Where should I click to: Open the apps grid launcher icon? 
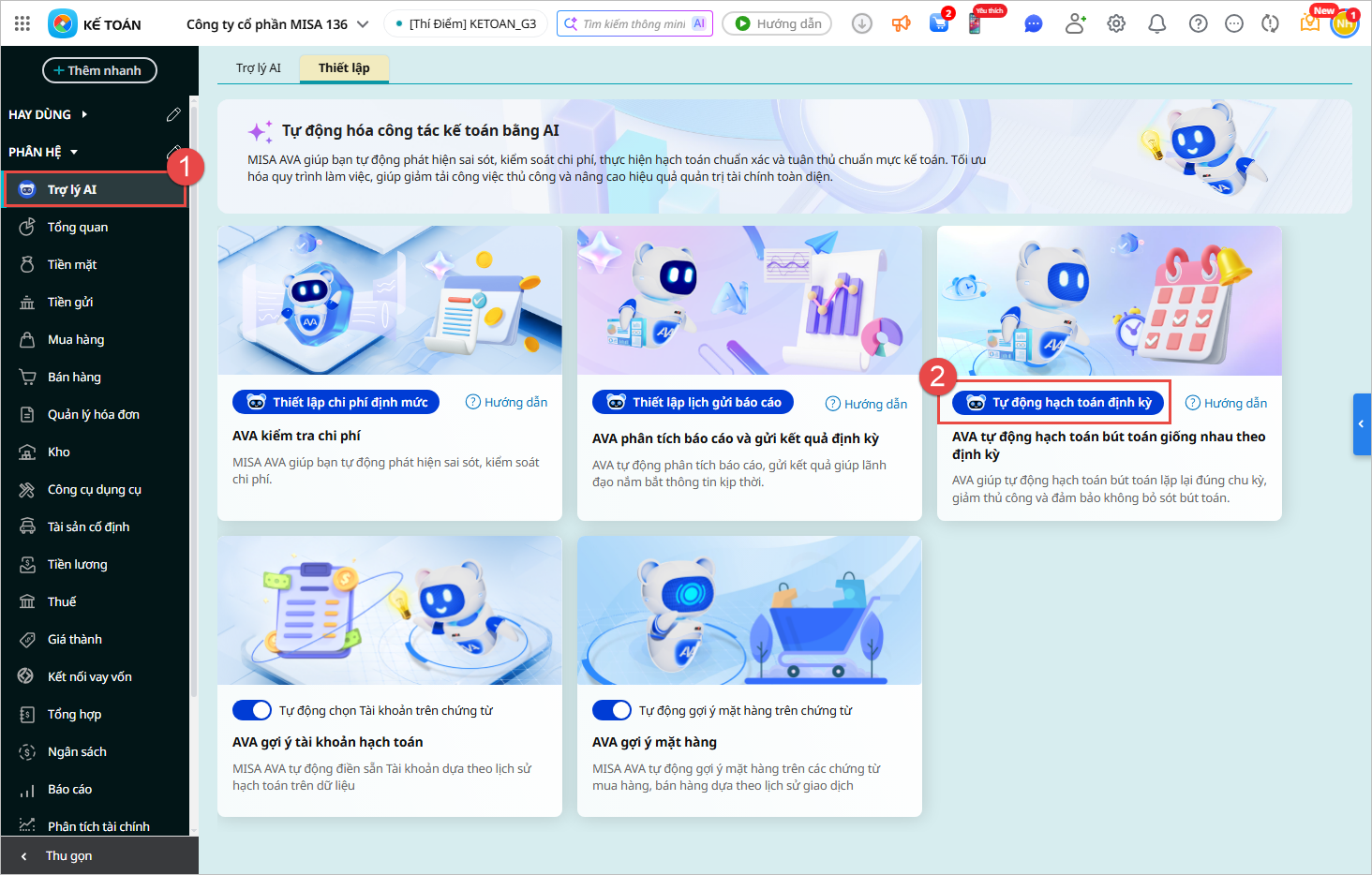click(x=22, y=23)
